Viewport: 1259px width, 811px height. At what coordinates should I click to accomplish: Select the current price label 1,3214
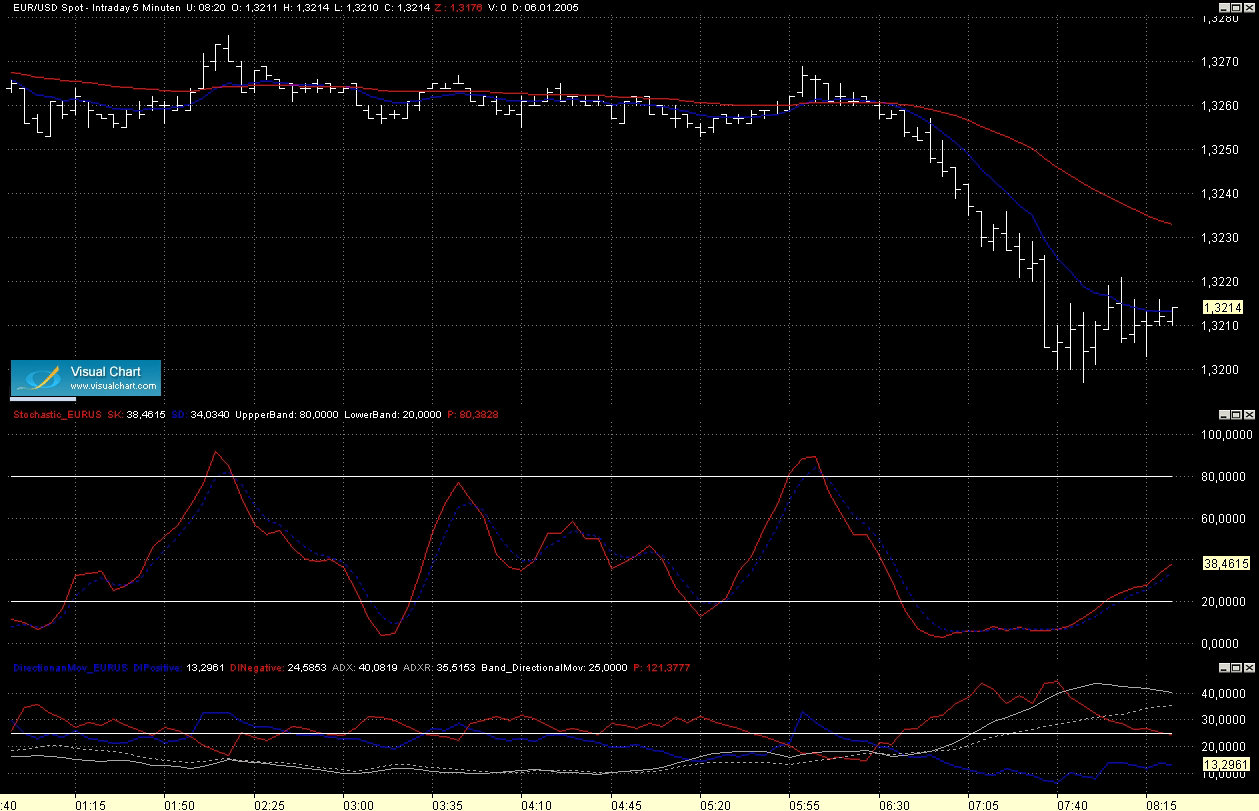tap(1222, 308)
